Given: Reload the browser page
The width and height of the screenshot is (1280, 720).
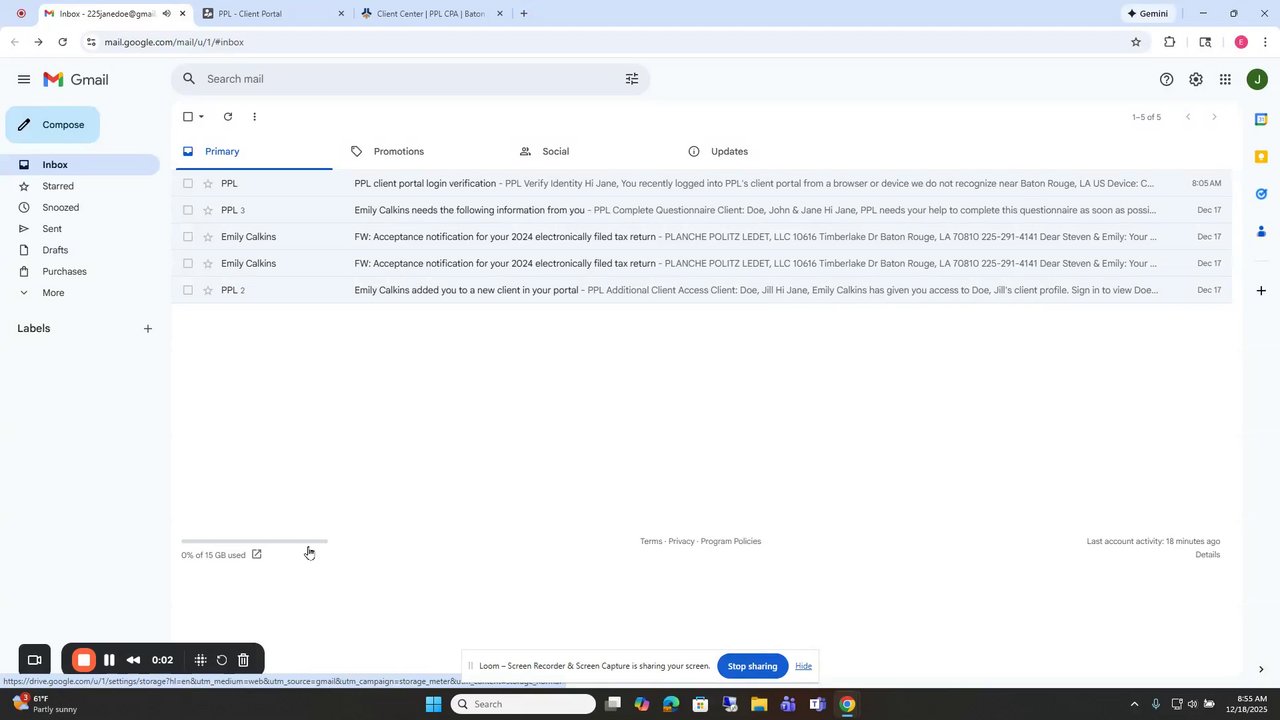Looking at the screenshot, I should pos(63,42).
